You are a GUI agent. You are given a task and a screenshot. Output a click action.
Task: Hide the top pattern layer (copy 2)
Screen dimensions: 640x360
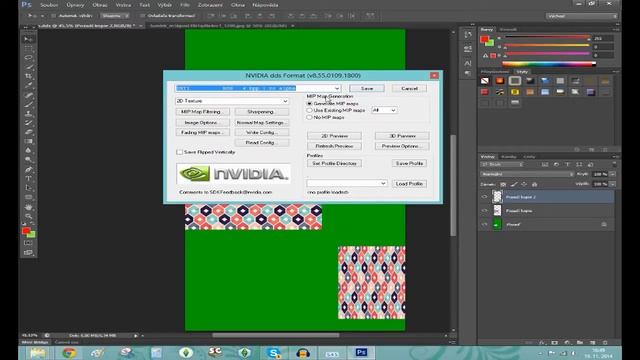pyautogui.click(x=484, y=197)
